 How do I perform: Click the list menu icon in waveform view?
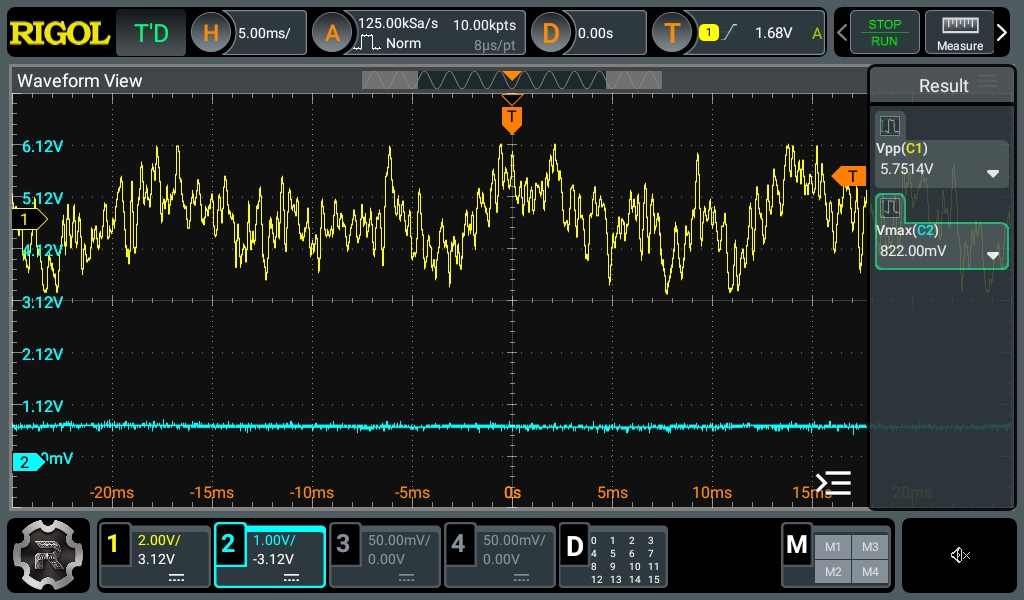point(833,483)
